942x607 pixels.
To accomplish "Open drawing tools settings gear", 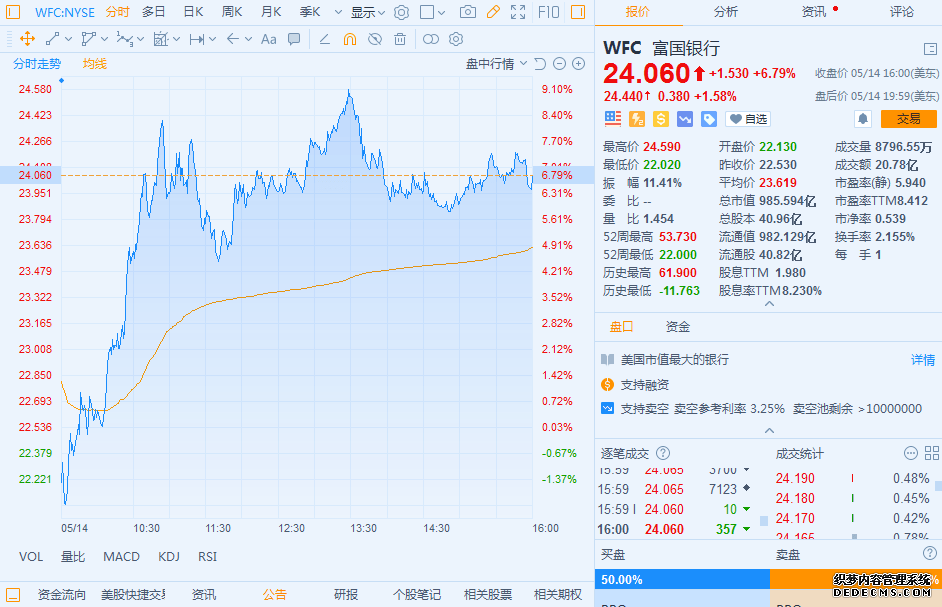I will (x=456, y=40).
